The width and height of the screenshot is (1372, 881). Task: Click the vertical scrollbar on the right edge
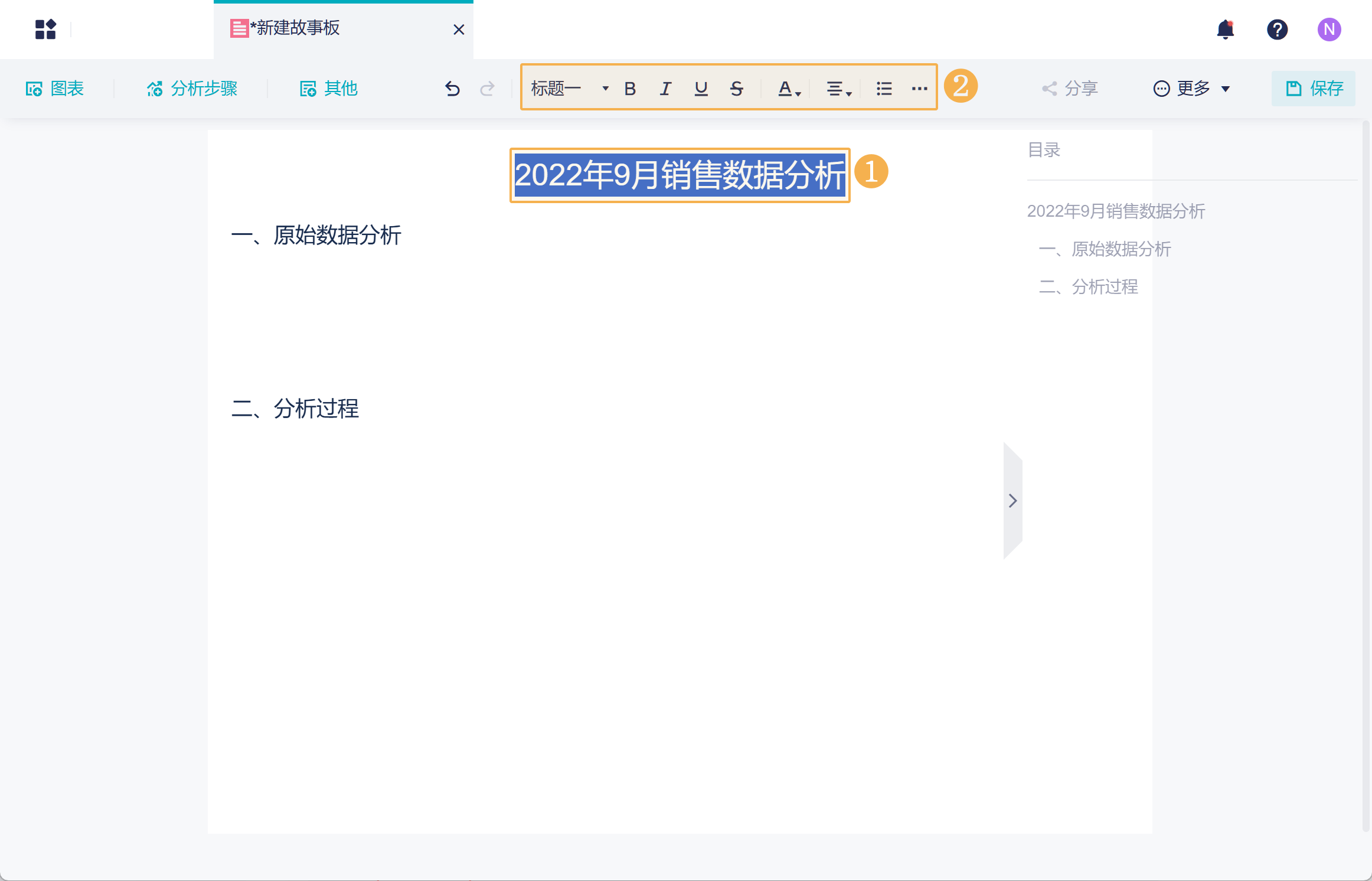[x=1366, y=475]
